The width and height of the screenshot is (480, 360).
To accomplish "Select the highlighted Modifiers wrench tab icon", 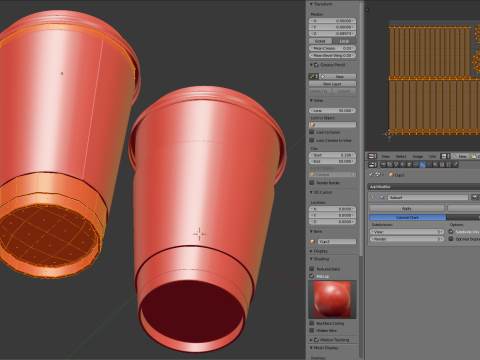I will tap(423, 165).
